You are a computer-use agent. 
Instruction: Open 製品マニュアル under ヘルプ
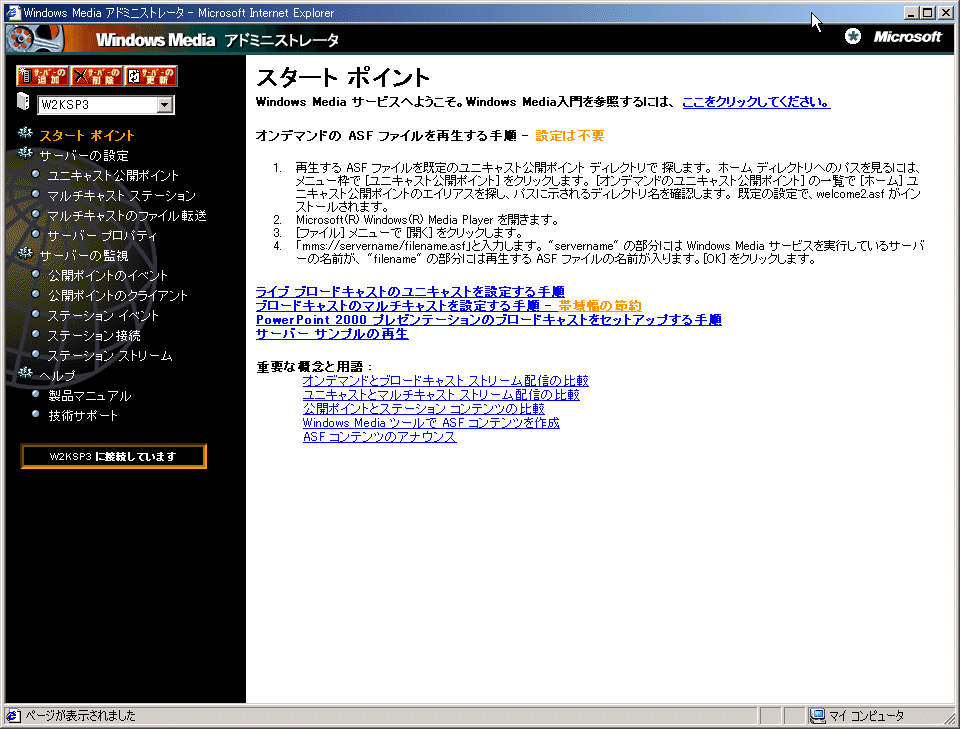click(89, 395)
